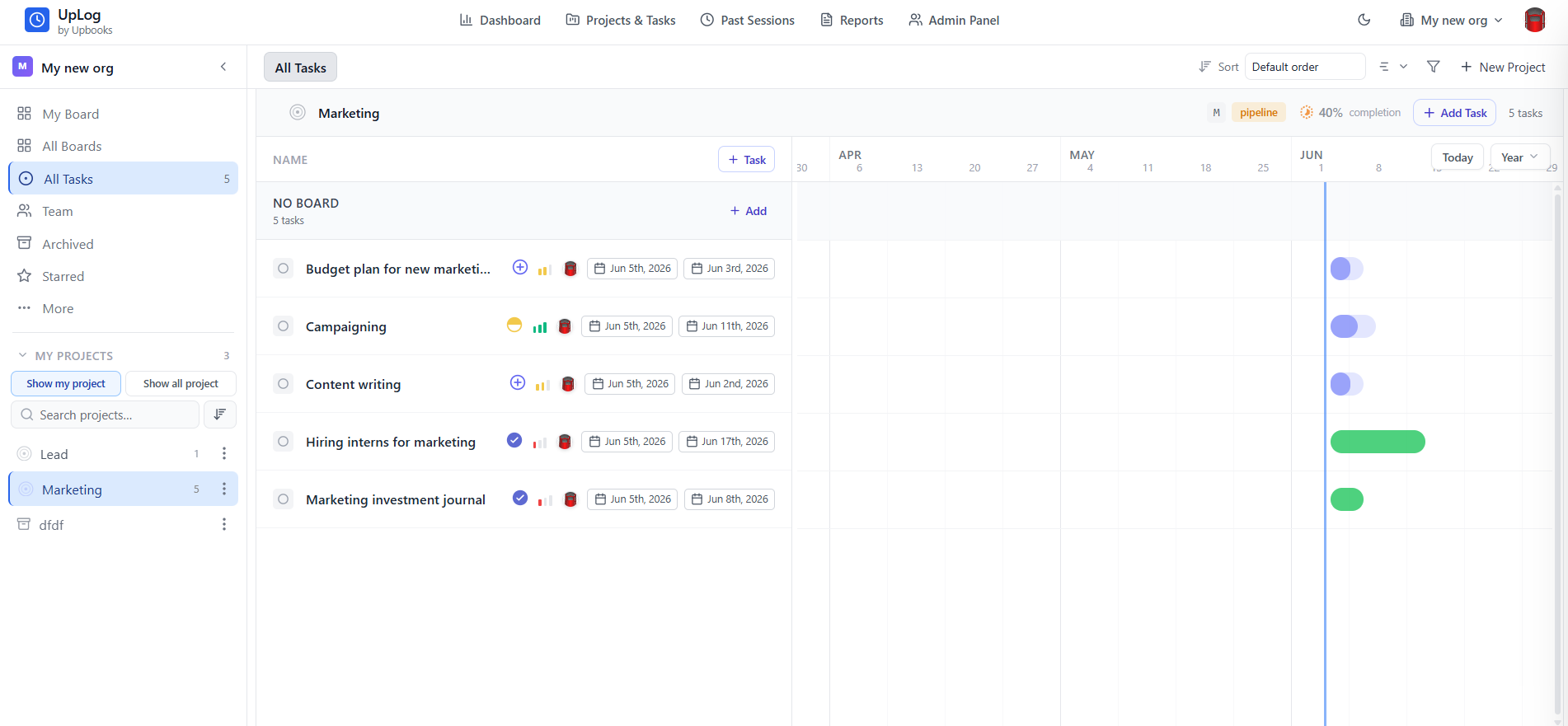This screenshot has width=1568, height=726.
Task: Click status icon on Content writing task
Action: tap(518, 382)
